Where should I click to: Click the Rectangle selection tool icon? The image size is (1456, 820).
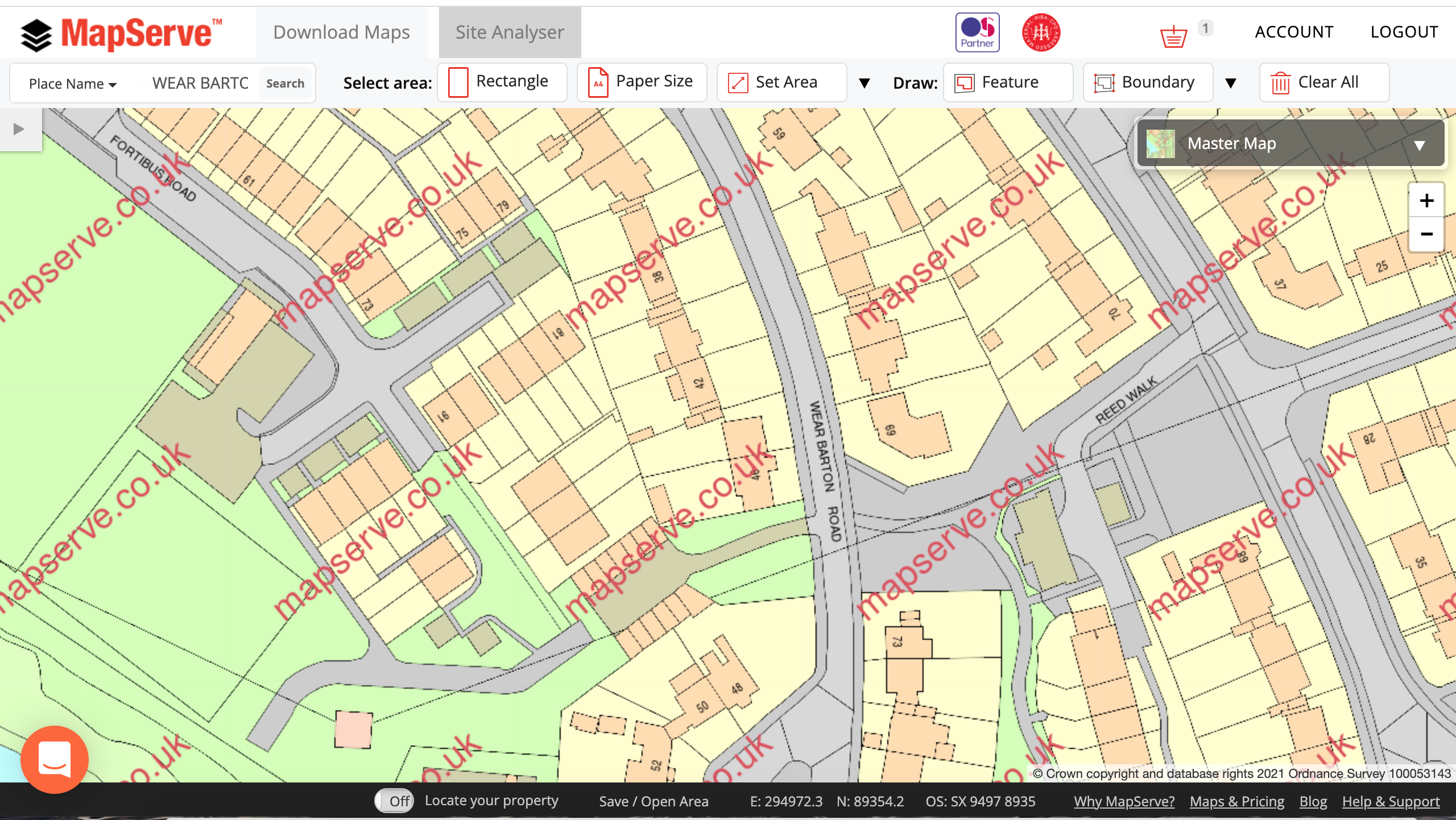(x=456, y=82)
